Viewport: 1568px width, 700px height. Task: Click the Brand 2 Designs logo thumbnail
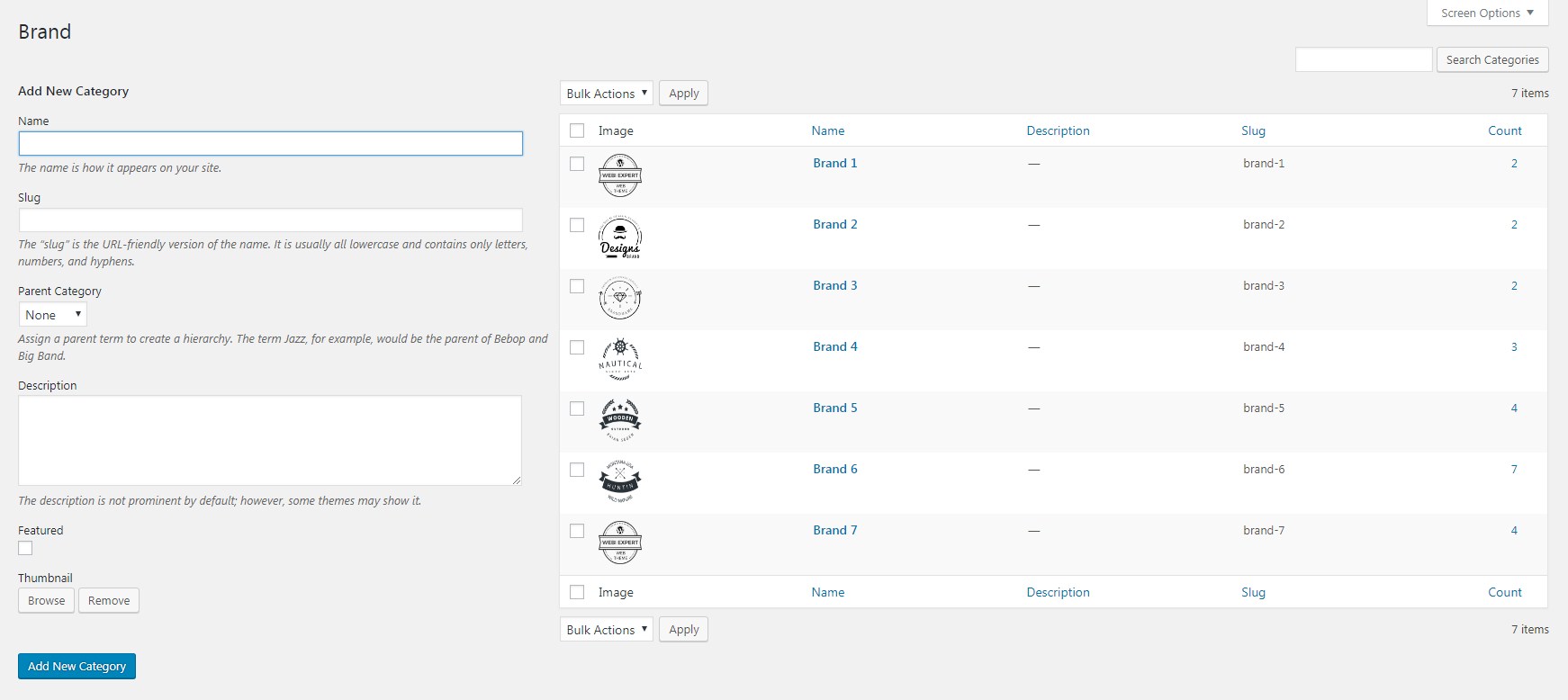[620, 238]
